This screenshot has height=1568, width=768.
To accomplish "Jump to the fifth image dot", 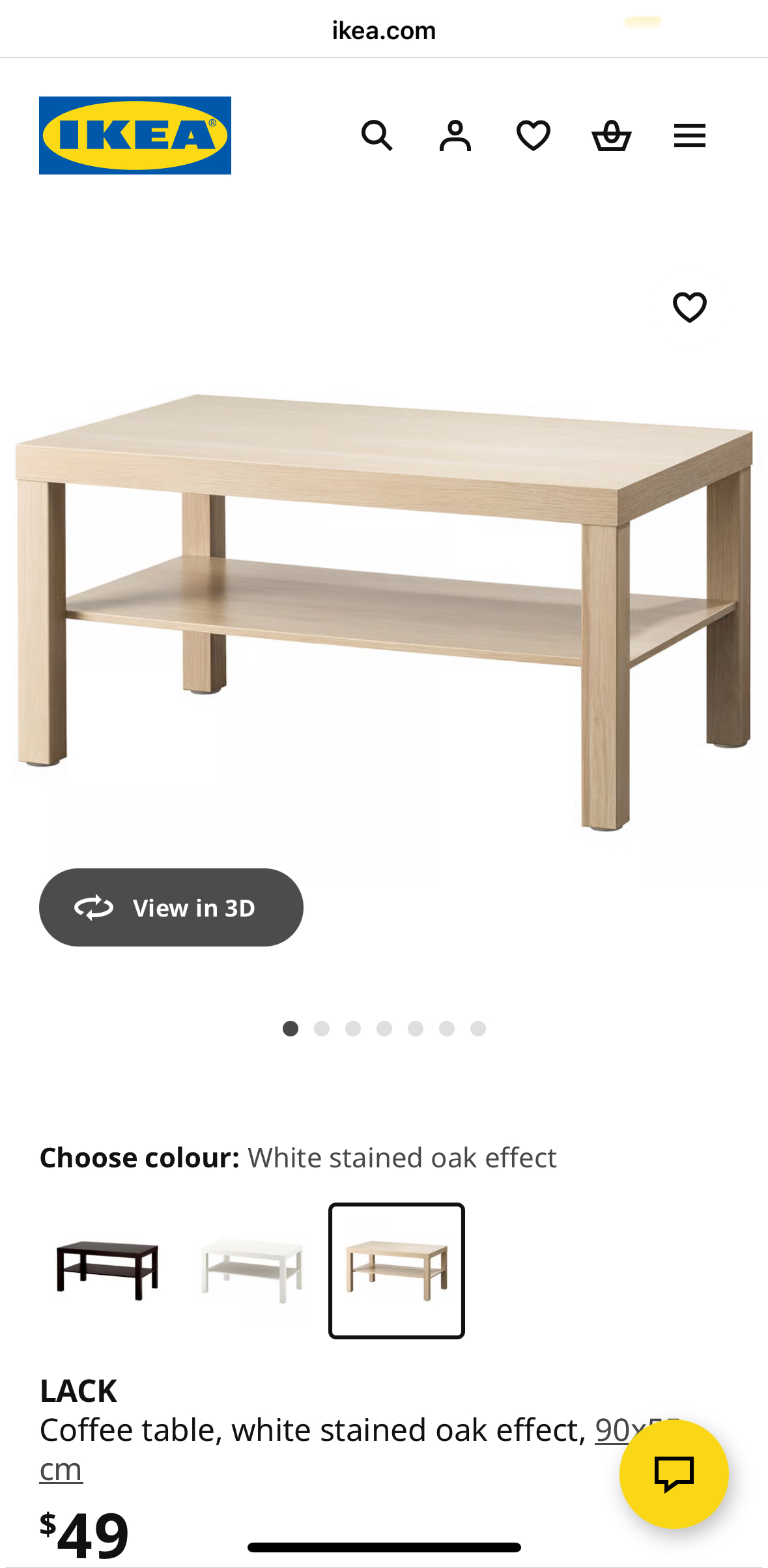I will (416, 1028).
